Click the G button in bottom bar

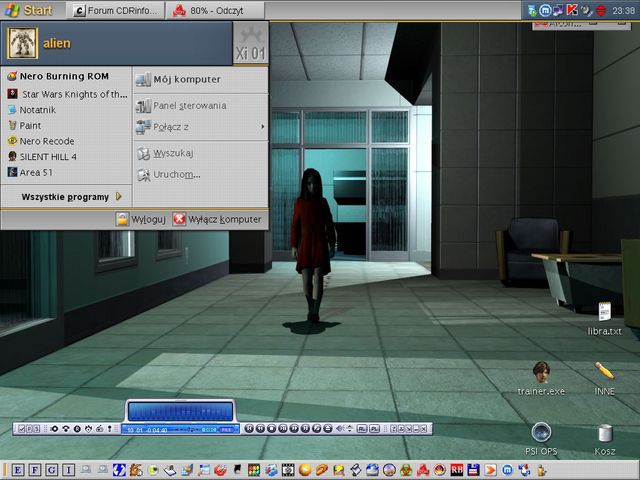(51, 470)
